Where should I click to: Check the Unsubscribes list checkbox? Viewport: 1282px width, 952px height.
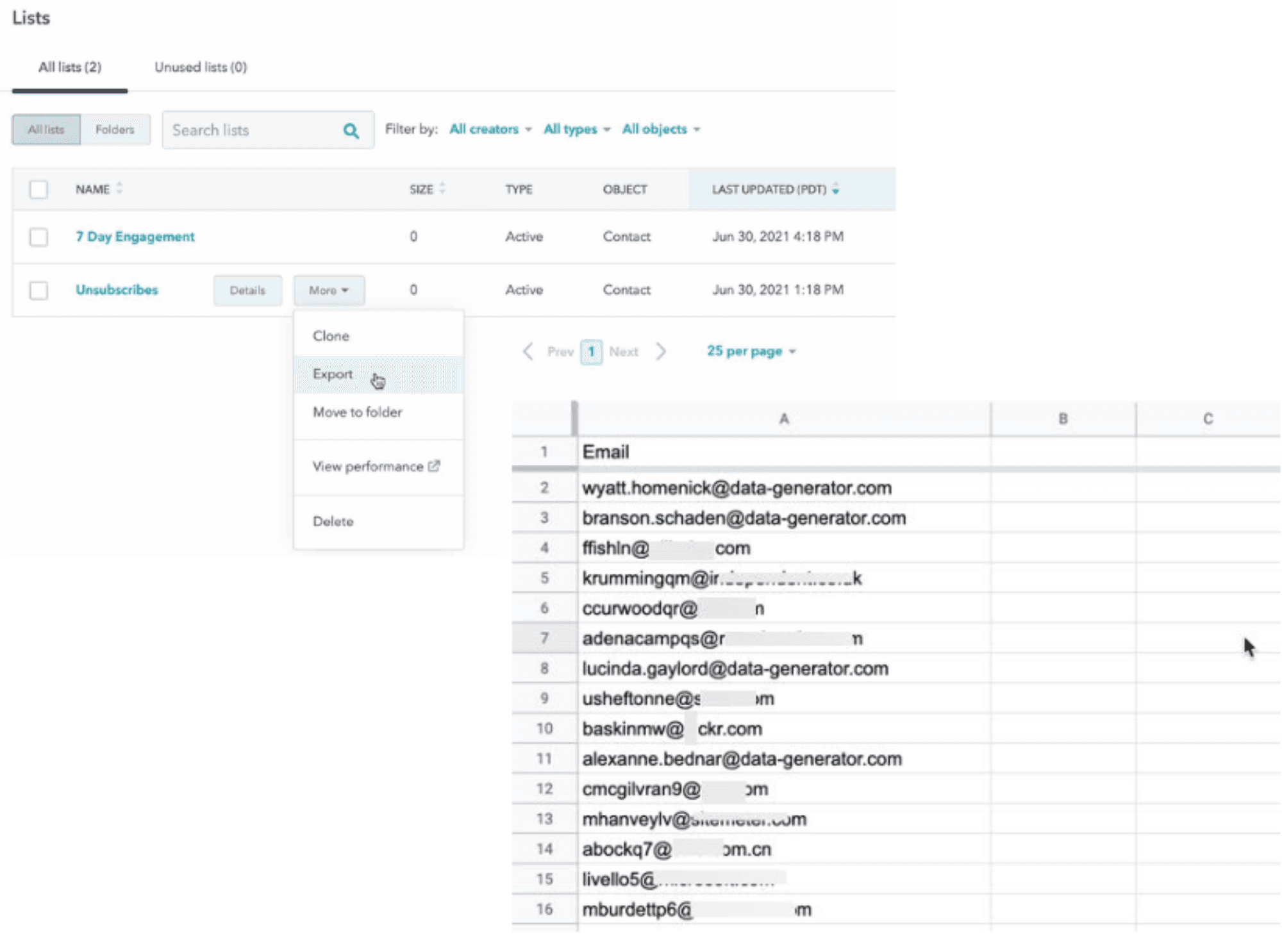click(x=38, y=290)
